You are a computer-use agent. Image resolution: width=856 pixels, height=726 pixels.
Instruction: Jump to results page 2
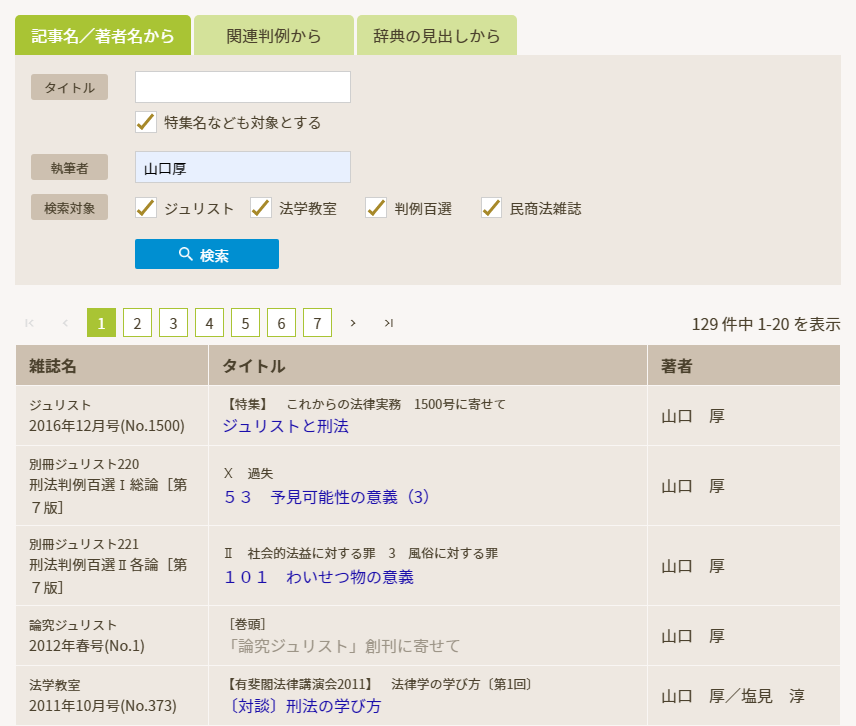138,323
